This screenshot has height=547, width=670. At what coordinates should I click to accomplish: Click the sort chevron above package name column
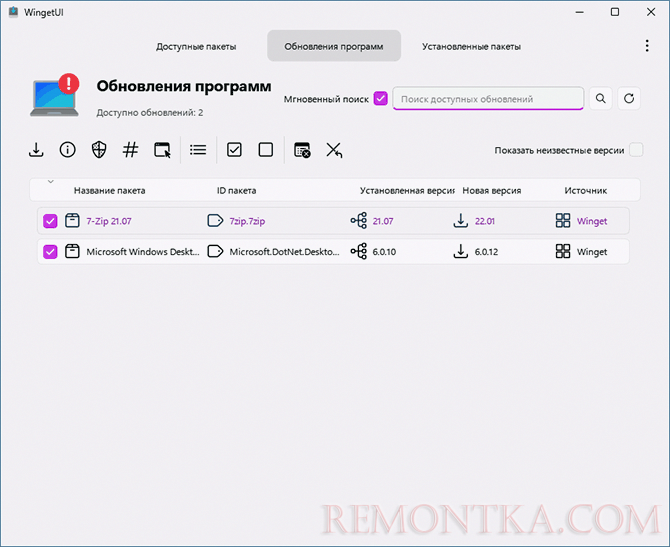pos(50,182)
